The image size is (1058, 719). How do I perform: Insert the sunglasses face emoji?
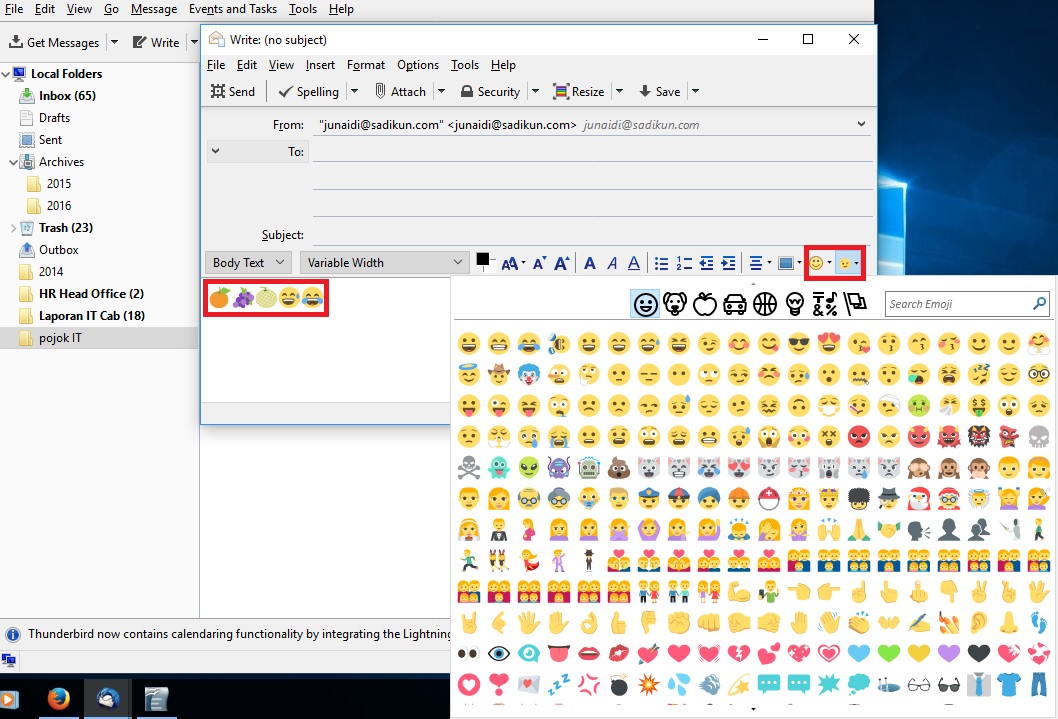(799, 344)
